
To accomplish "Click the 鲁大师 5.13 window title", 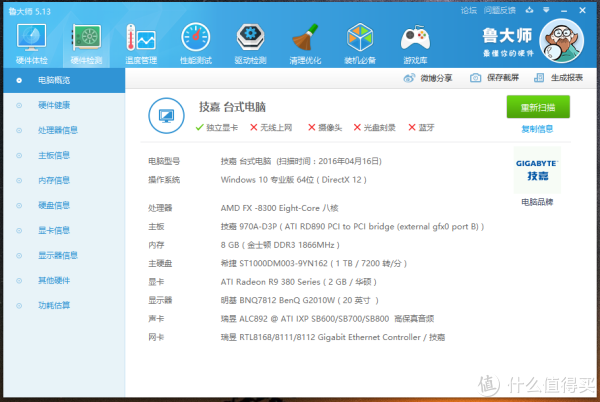I will (29, 11).
